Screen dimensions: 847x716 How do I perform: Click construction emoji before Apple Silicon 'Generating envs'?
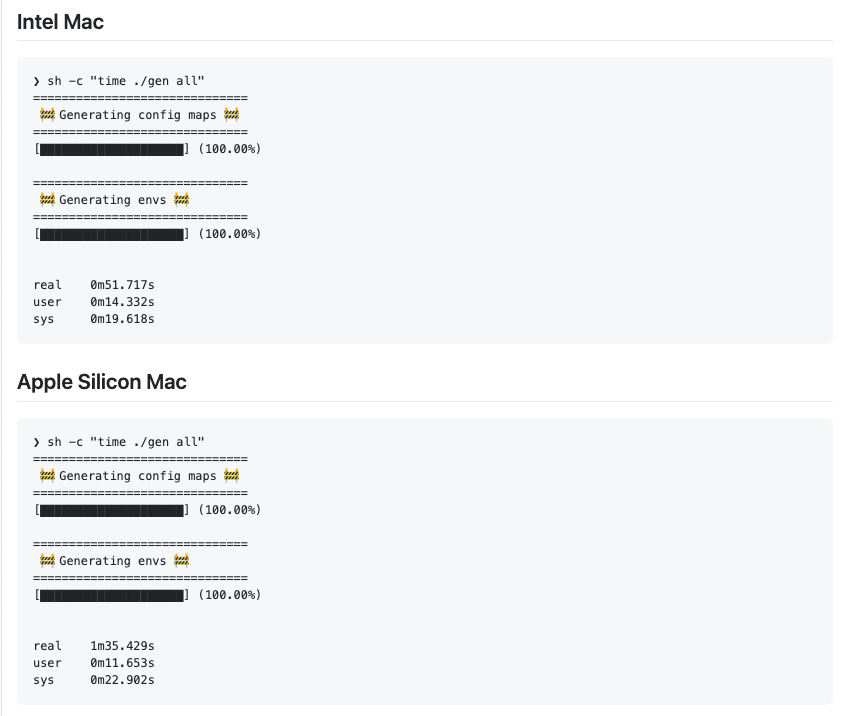[48, 560]
